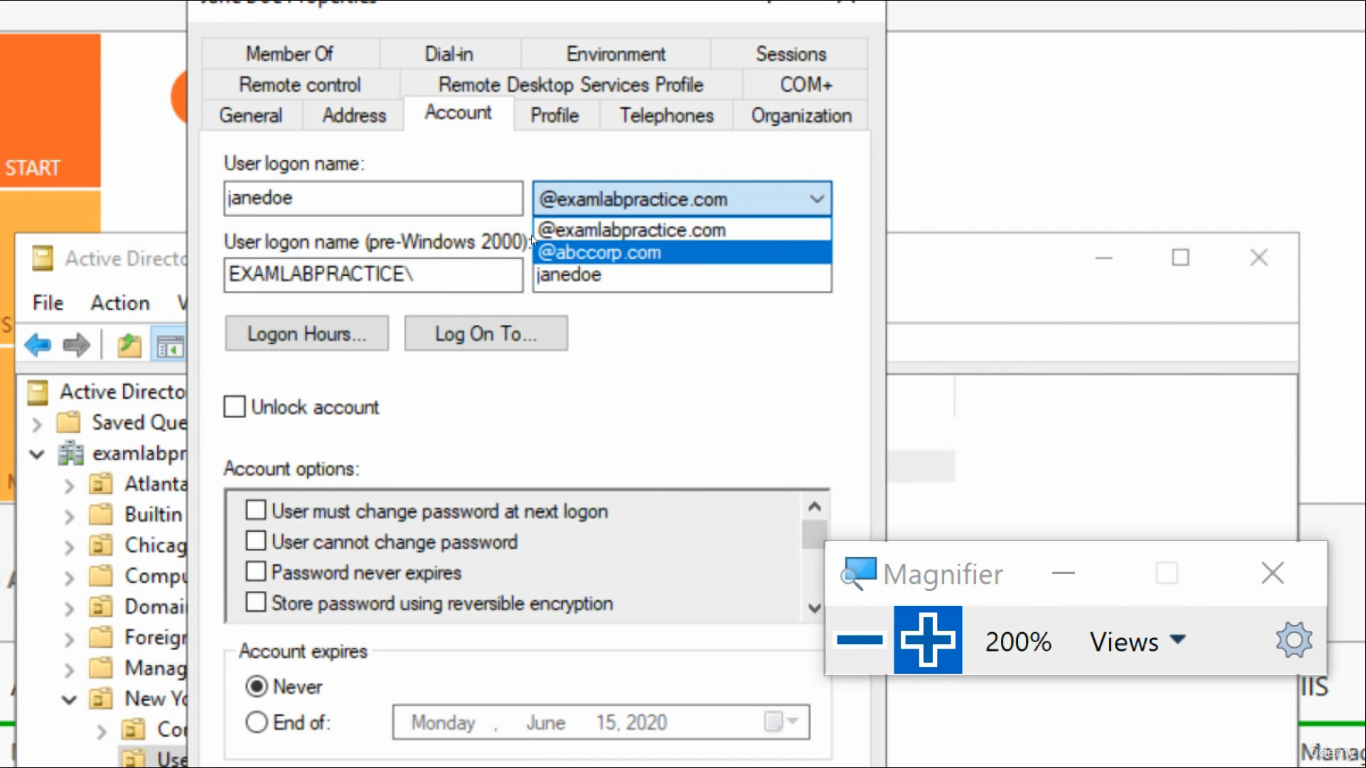
Task: Select the Builtin folder icon in tree
Action: point(100,515)
